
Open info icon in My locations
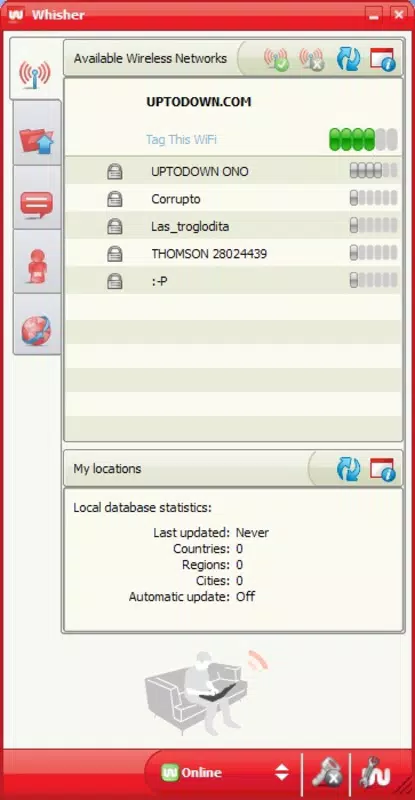[x=382, y=469]
